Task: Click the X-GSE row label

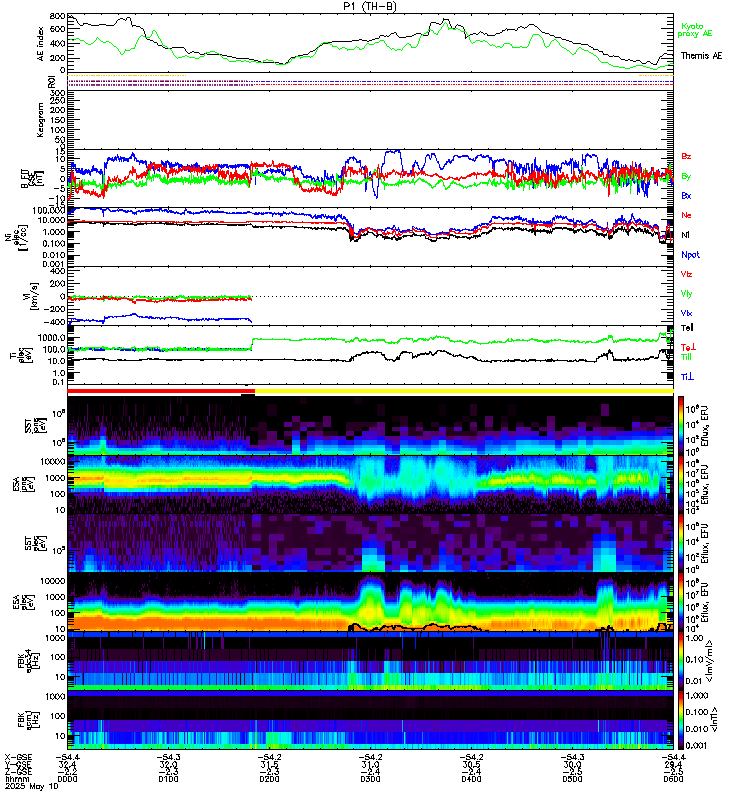Action: (18, 758)
